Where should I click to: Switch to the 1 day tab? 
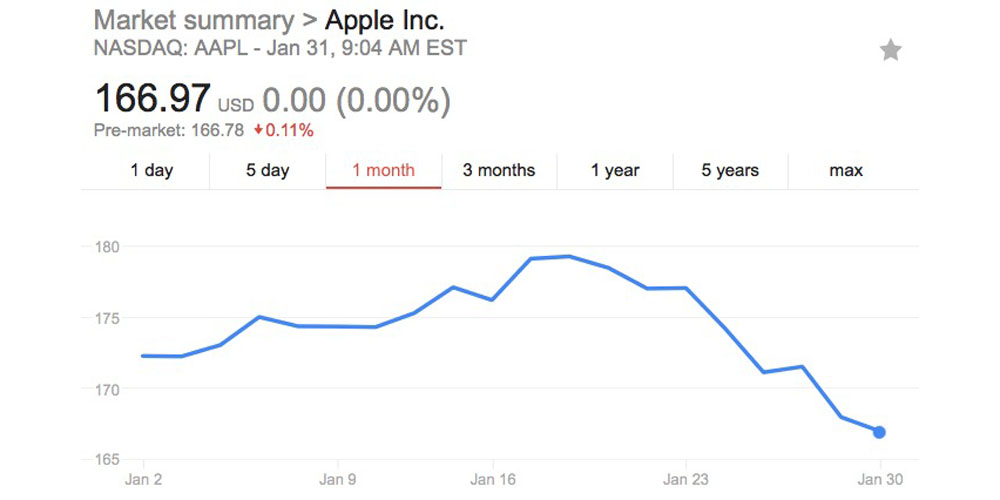(x=151, y=170)
